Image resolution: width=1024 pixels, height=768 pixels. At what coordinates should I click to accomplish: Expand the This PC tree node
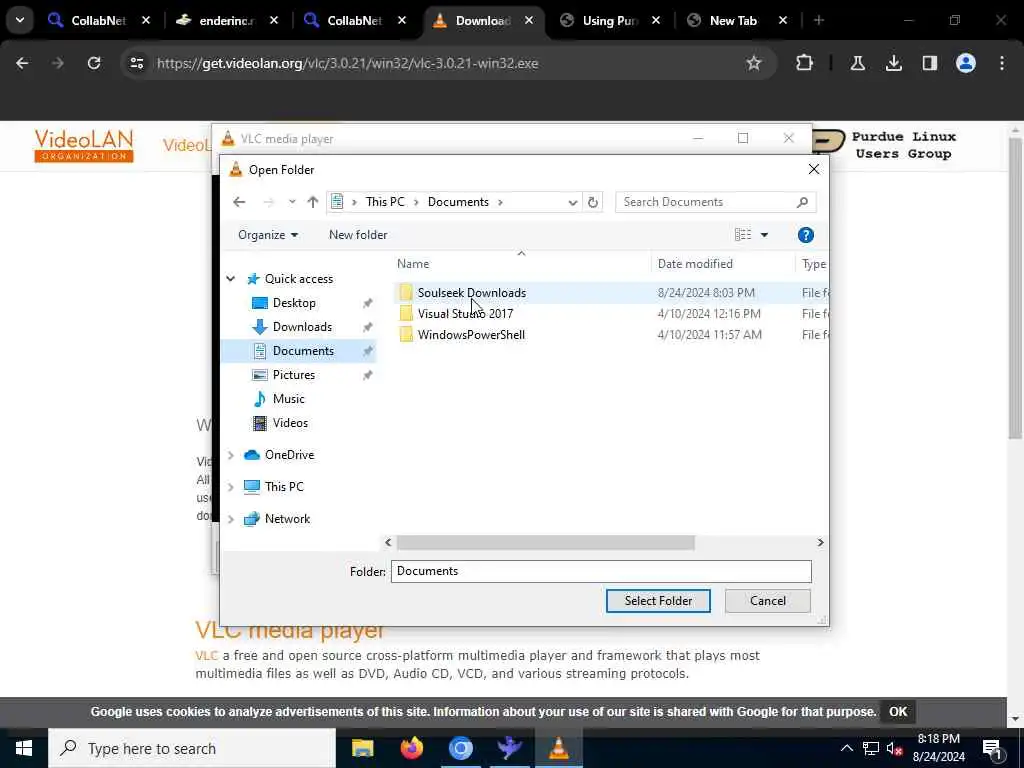click(x=231, y=487)
